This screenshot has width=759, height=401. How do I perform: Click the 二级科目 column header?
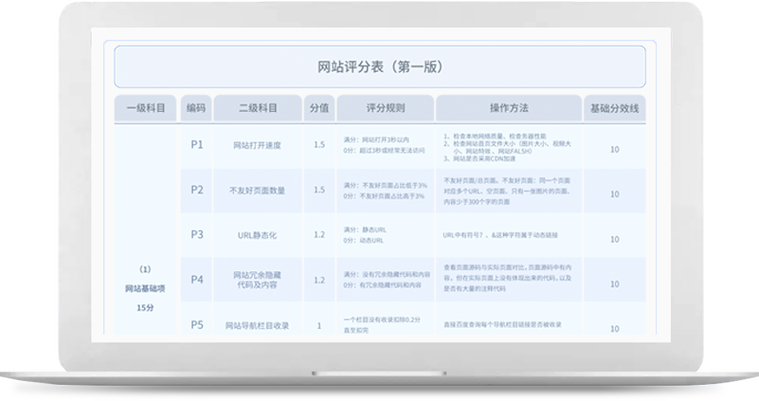pos(258,108)
